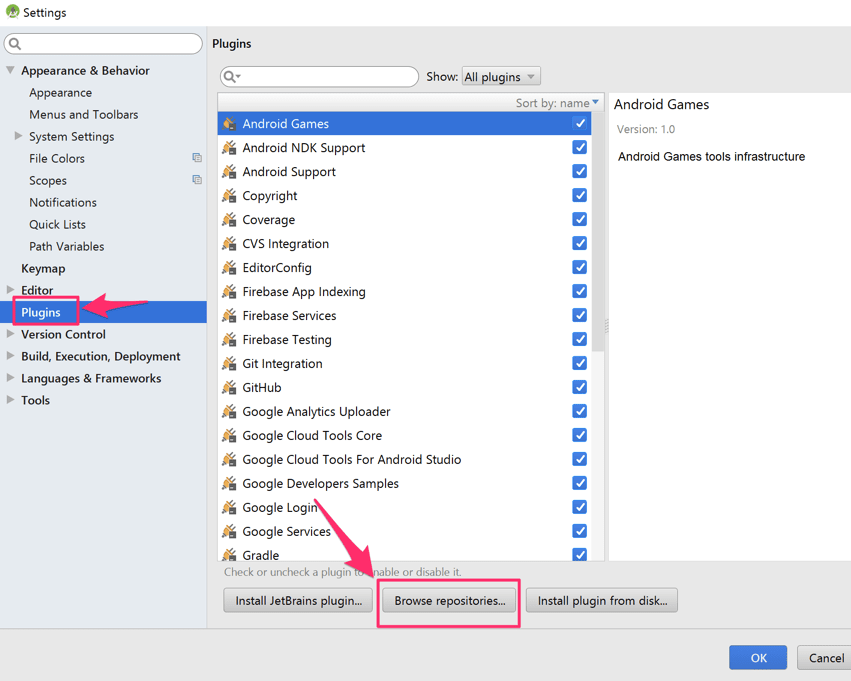
Task: Open the Menus and Toolbars settings
Action: point(84,114)
